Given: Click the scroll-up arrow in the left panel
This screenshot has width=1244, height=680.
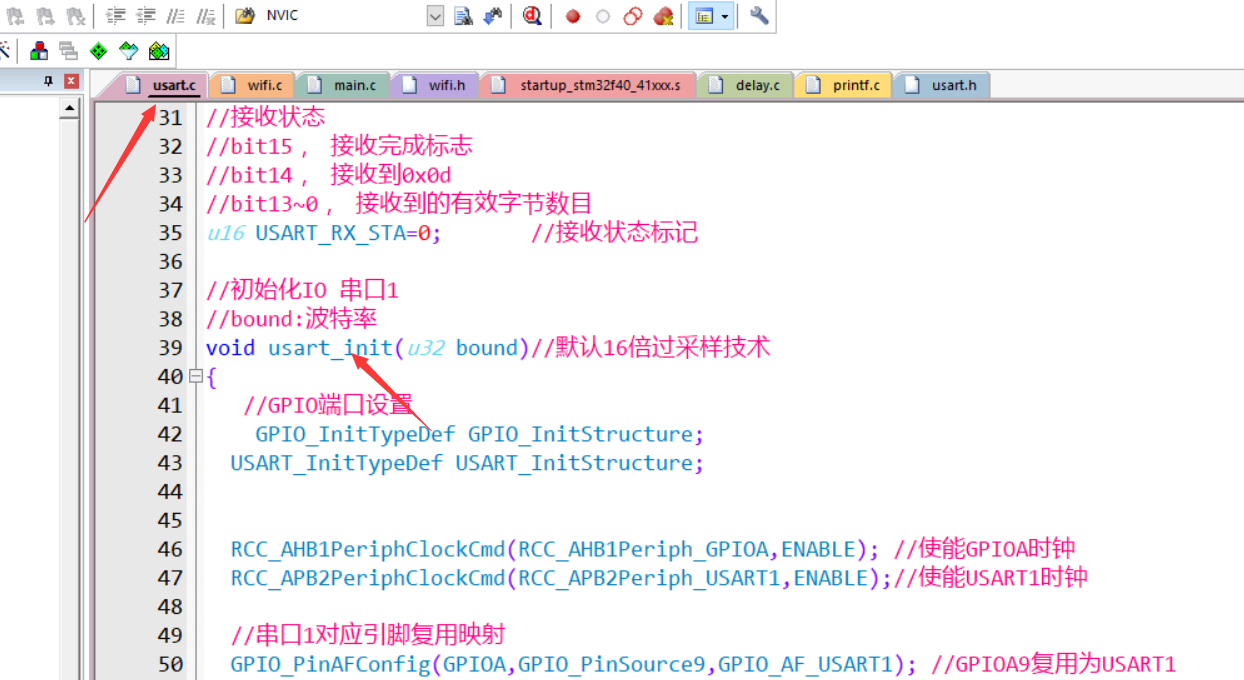Looking at the screenshot, I should click(70, 108).
